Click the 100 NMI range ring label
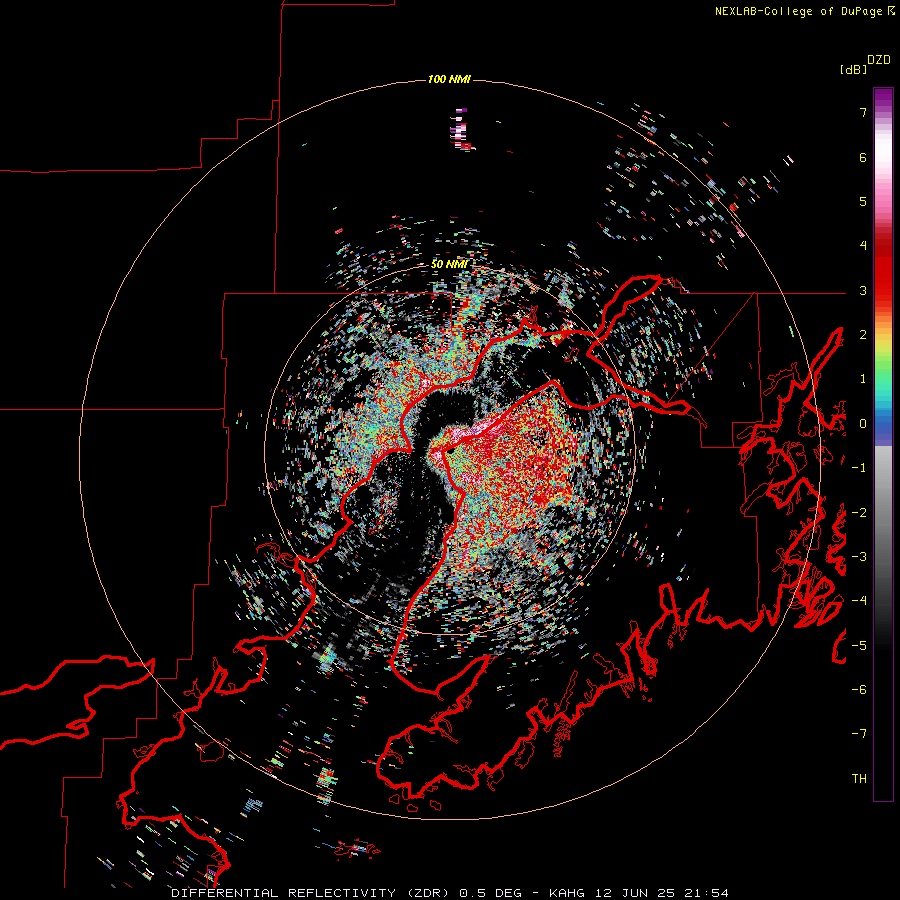Image resolution: width=900 pixels, height=900 pixels. tap(449, 79)
